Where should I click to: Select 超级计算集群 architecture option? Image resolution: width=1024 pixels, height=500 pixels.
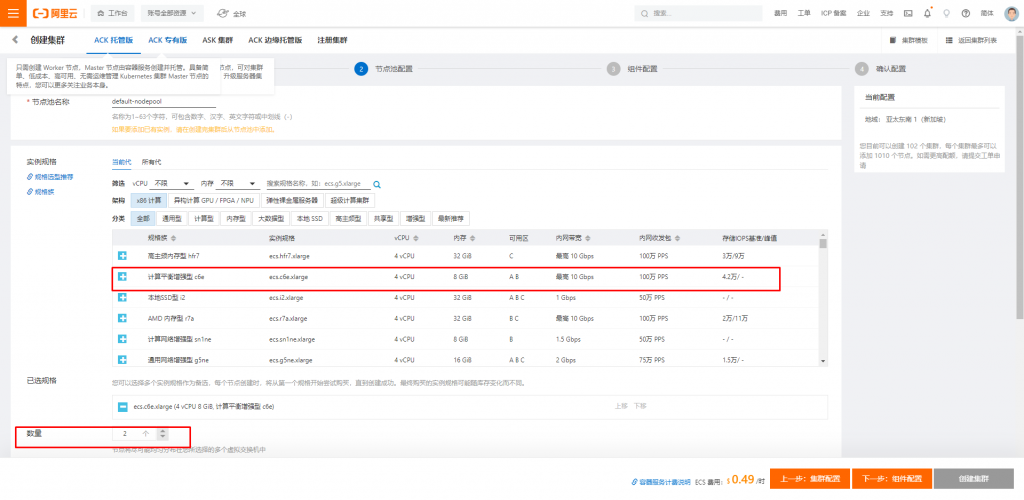pos(351,200)
